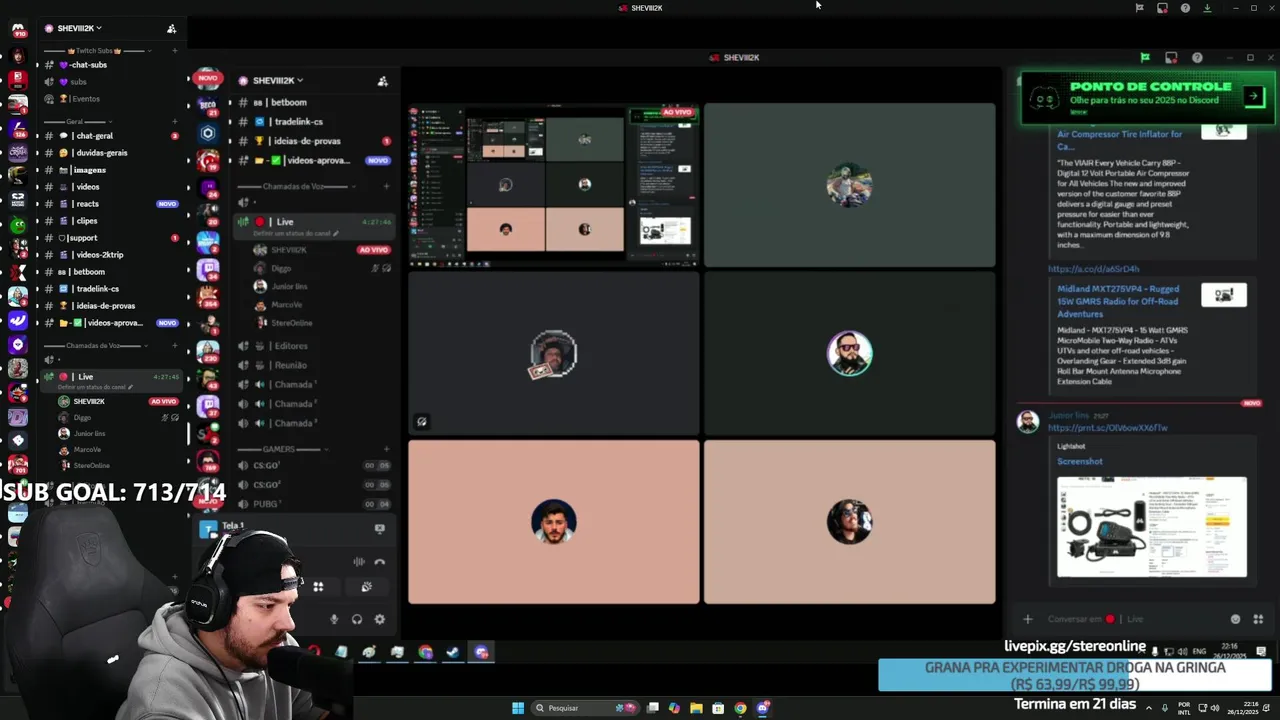Image resolution: width=1280 pixels, height=720 pixels.
Task: Add channel to inner Chamadas de Voz category
Action: coord(387,186)
